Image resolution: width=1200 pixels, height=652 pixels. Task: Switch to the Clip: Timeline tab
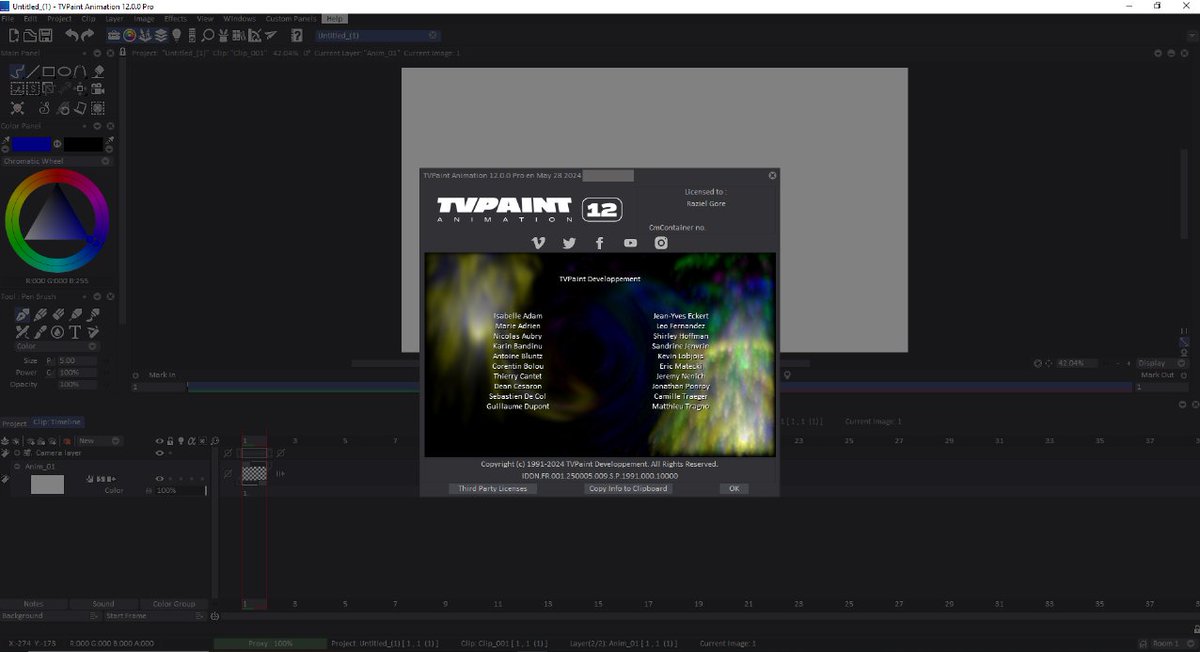(x=58, y=423)
